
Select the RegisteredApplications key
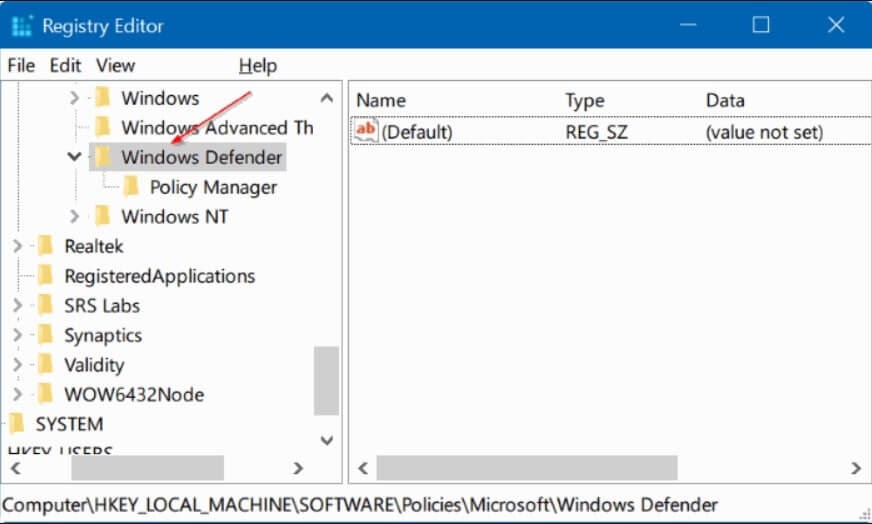[x=160, y=276]
